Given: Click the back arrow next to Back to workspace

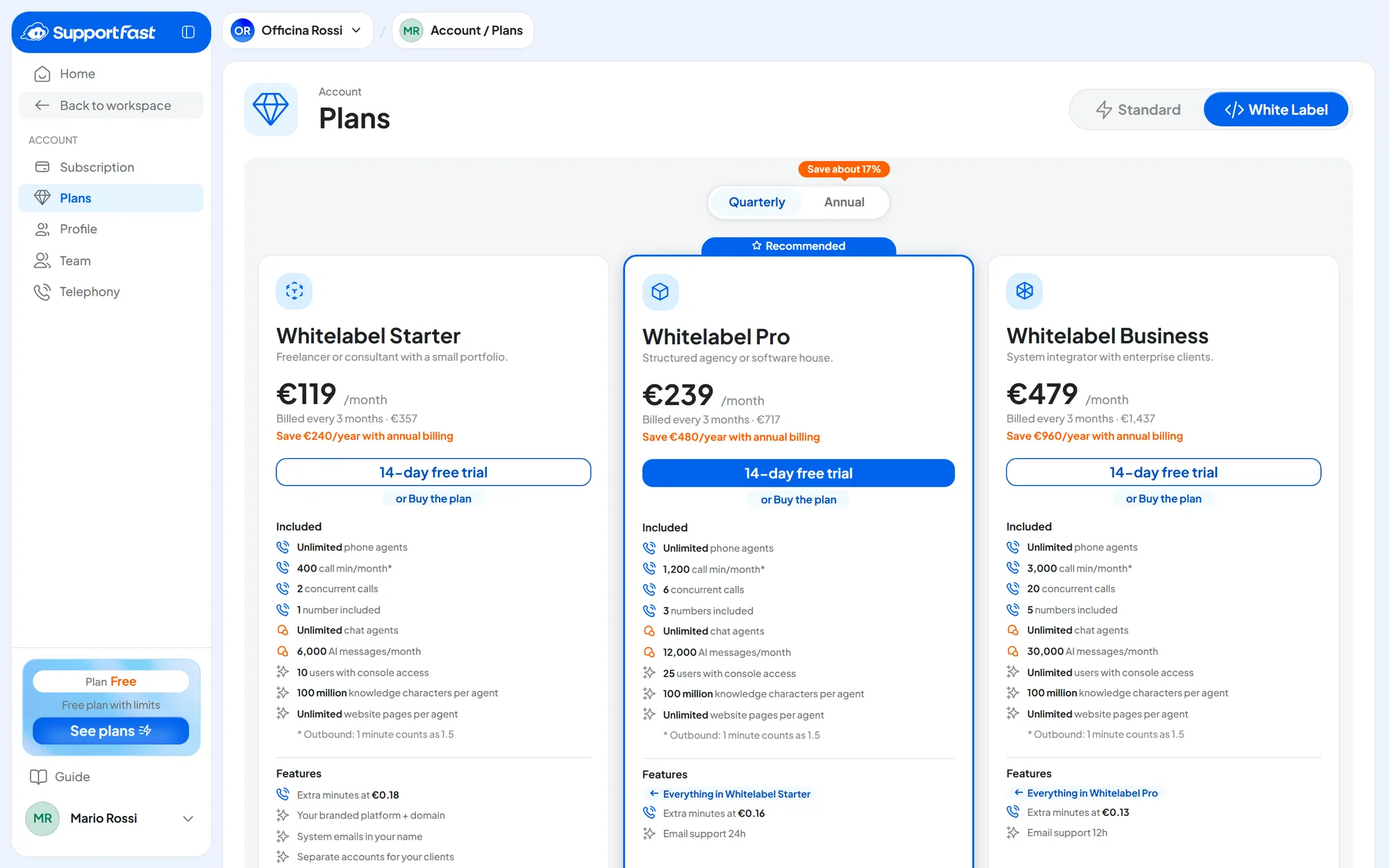Looking at the screenshot, I should 42,106.
